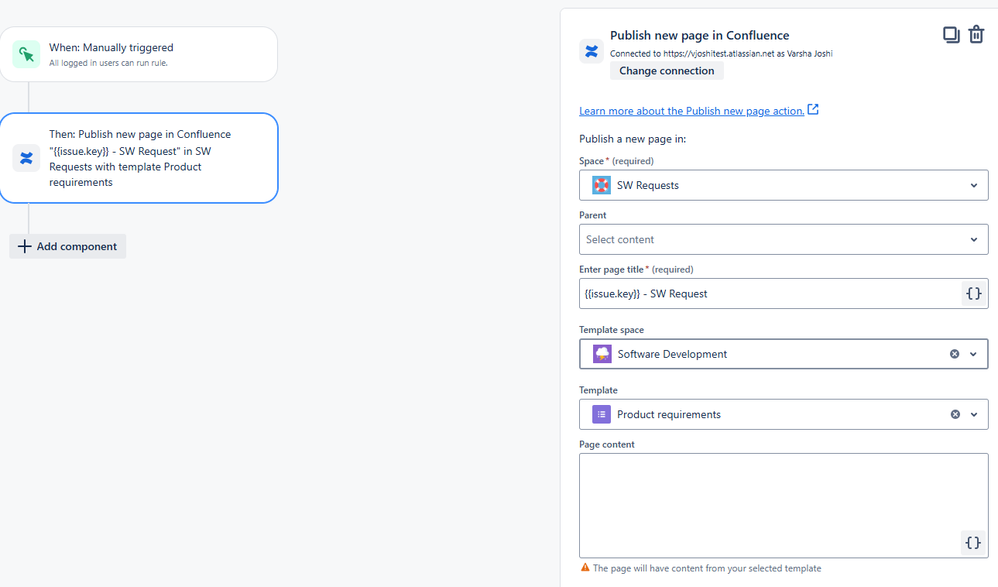998x587 pixels.
Task: Insert smart value in page title field
Action: pyautogui.click(x=973, y=294)
